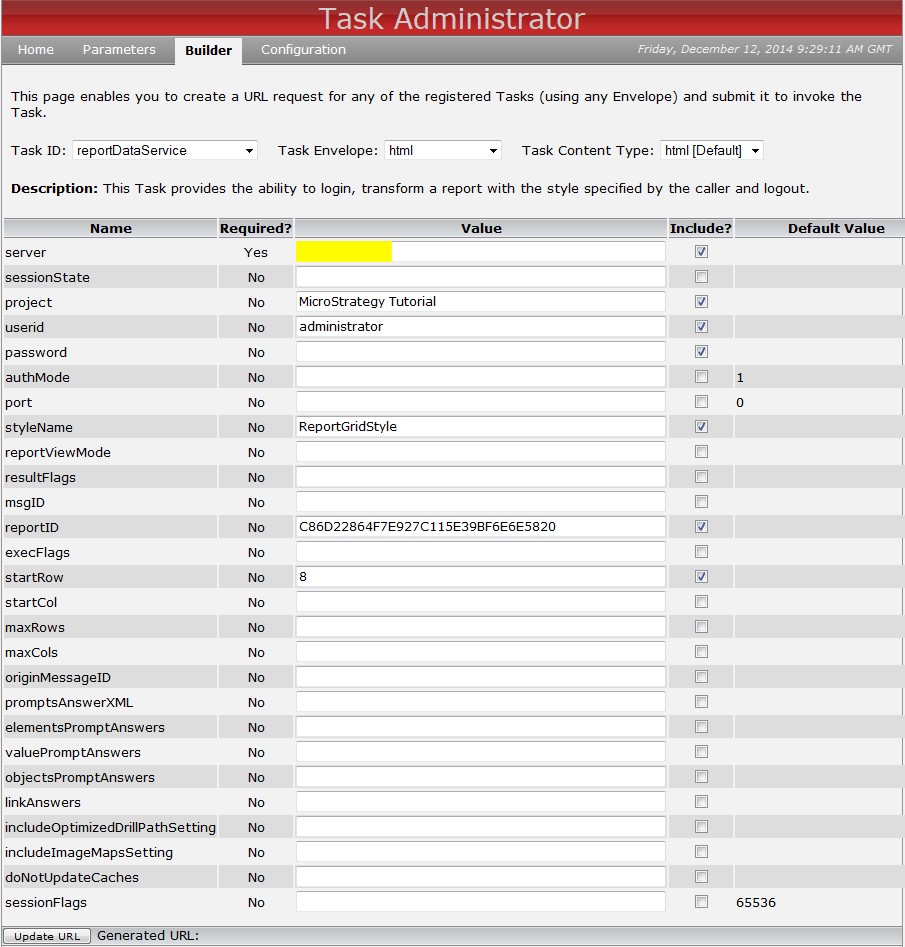
Task: Click the linkAnswers value field
Action: (x=480, y=802)
